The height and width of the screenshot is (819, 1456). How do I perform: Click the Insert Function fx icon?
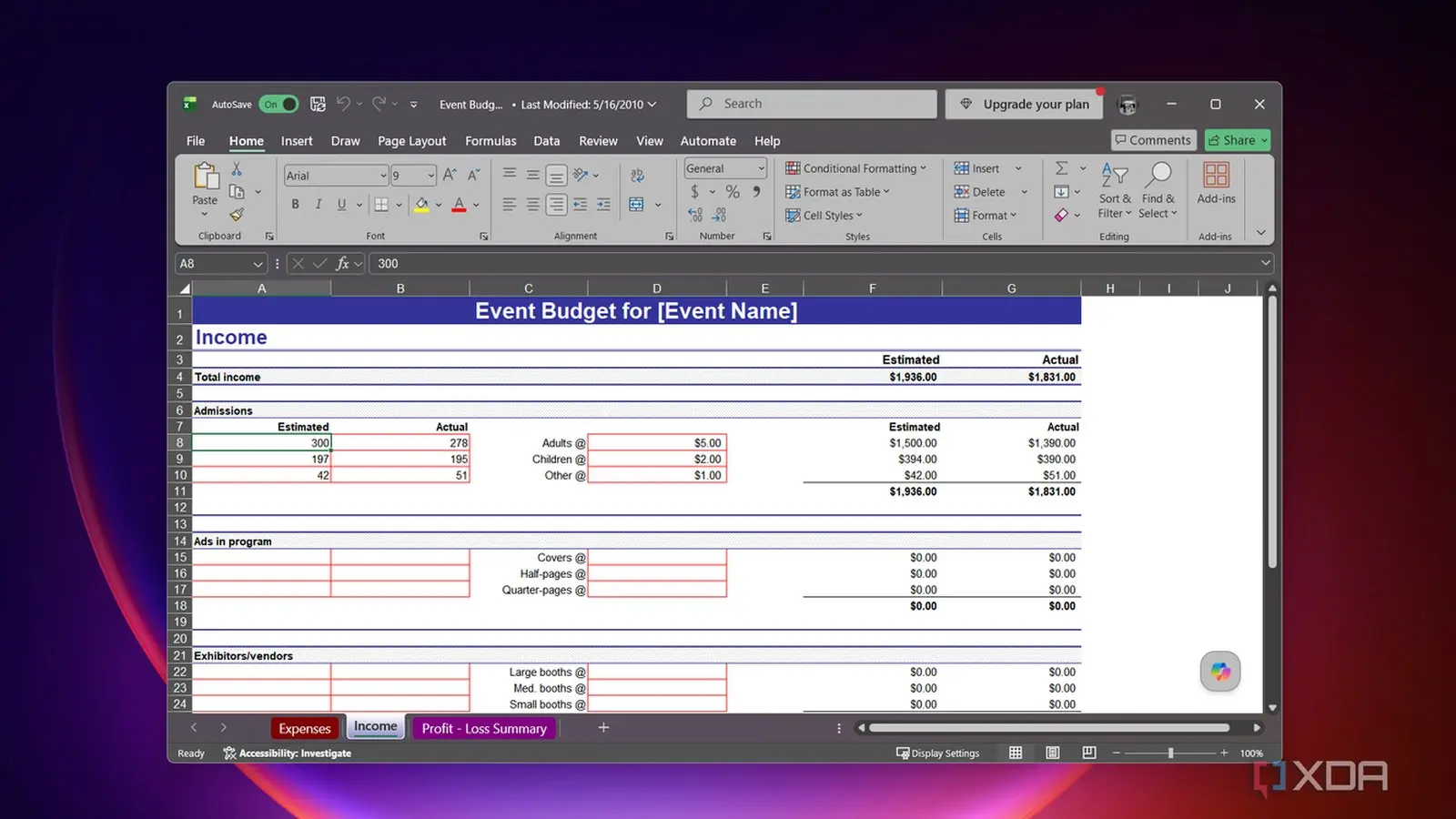(x=342, y=263)
